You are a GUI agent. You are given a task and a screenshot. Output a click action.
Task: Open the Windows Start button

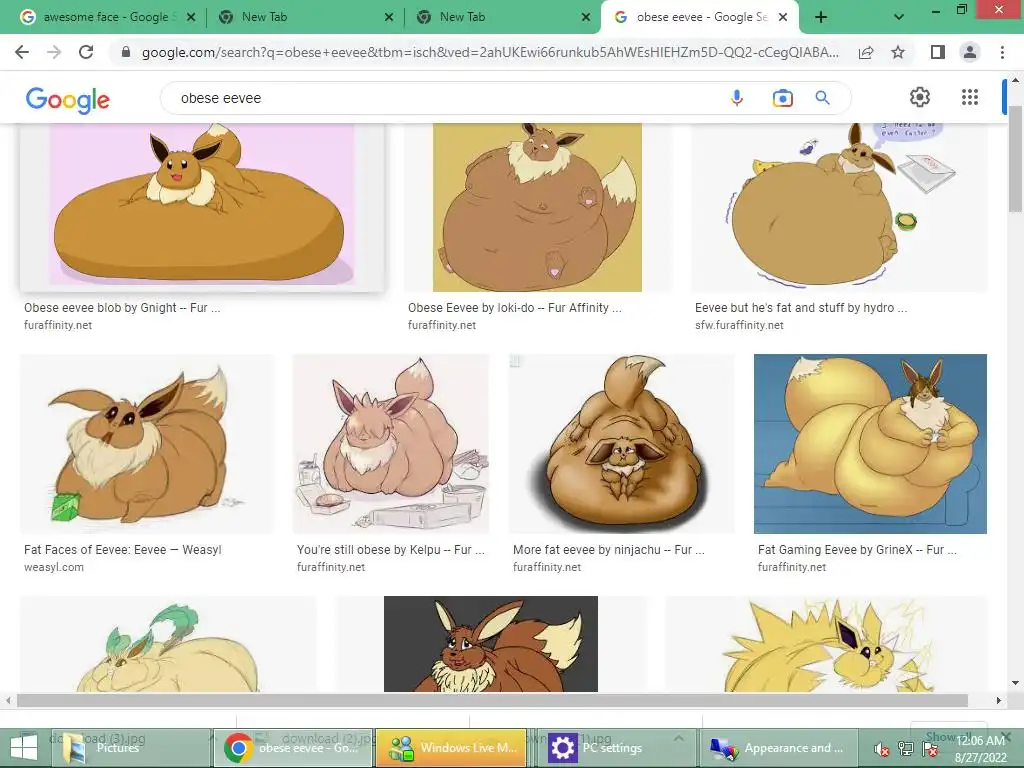pyautogui.click(x=24, y=748)
